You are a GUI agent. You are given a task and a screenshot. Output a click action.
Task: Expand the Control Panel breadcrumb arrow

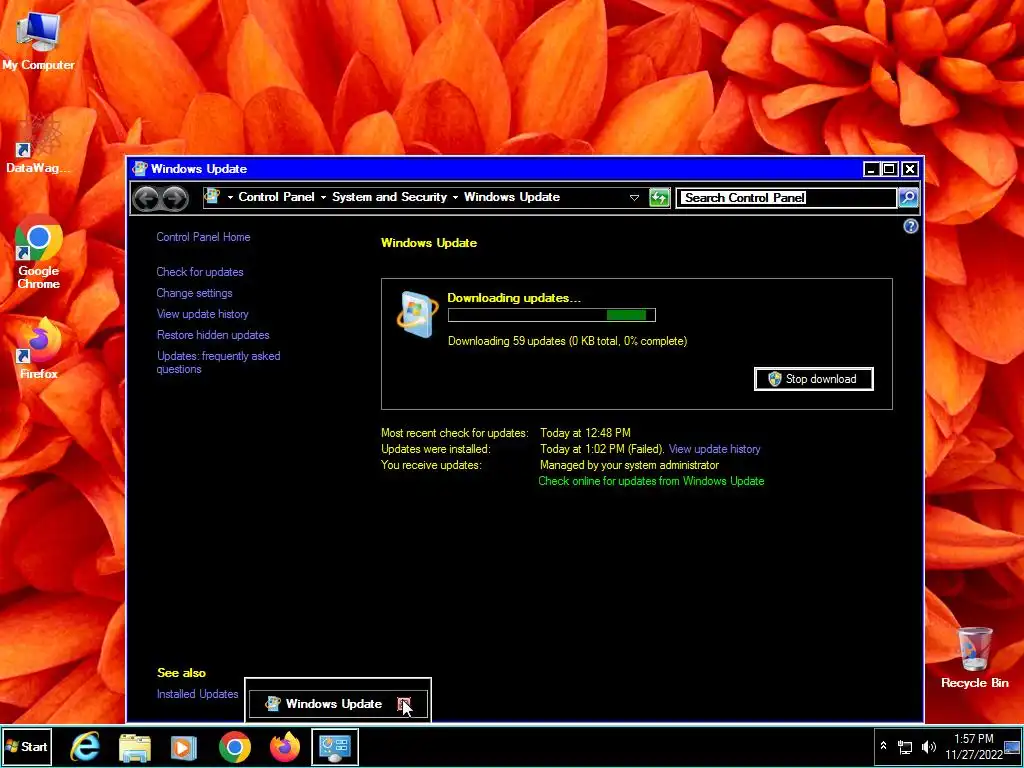pos(323,197)
